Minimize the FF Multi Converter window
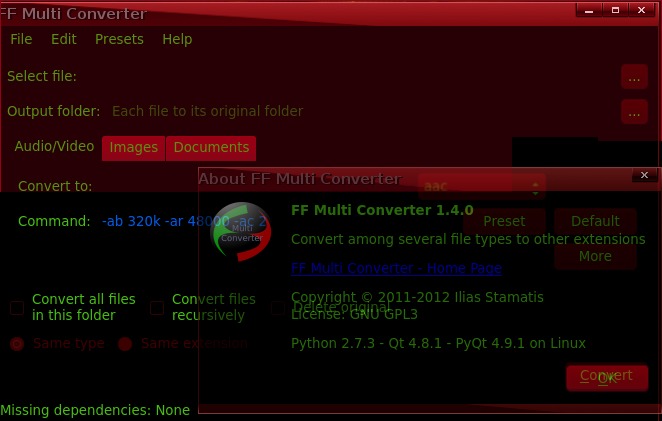Viewport: 662px width, 421px height. [x=589, y=11]
